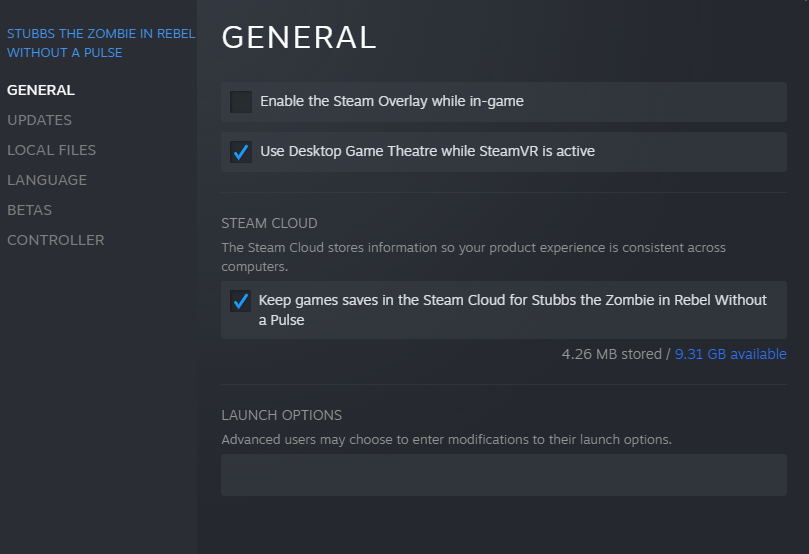Click the 'Advanced users may choose' description text
Image resolution: width=809 pixels, height=554 pixels.
[x=446, y=439]
